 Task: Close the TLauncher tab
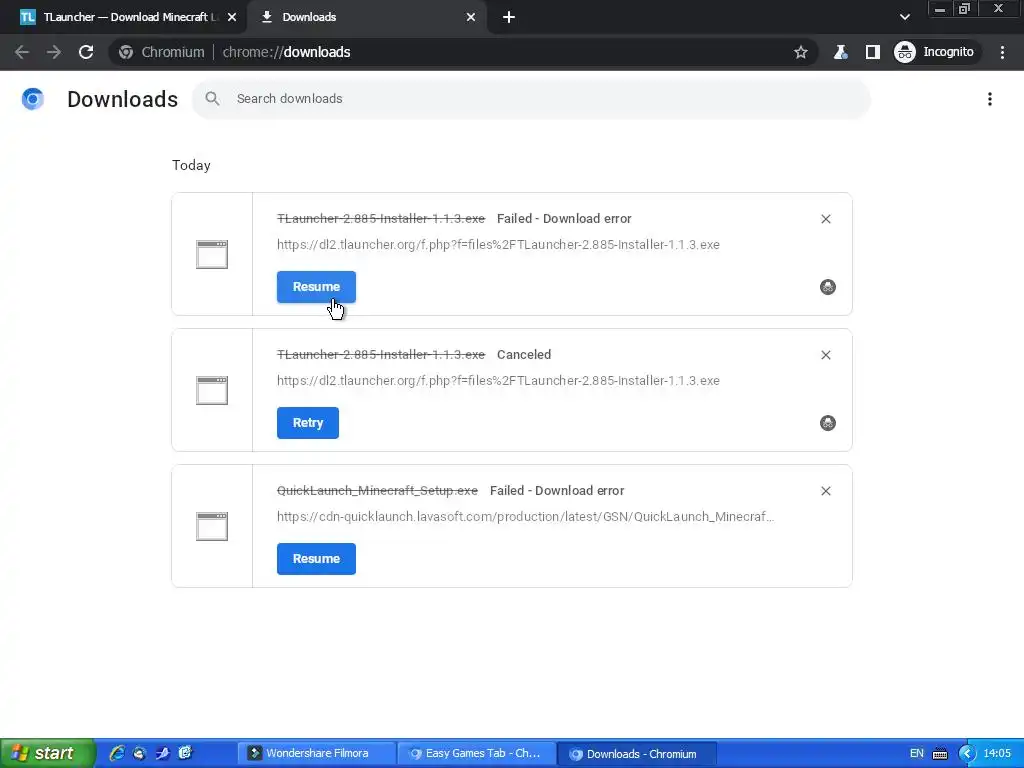[x=232, y=17]
